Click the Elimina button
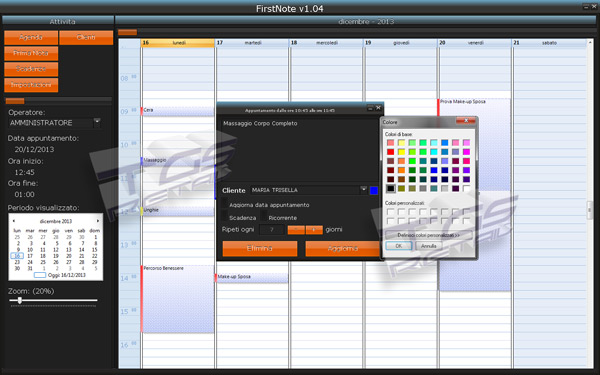 tap(260, 248)
